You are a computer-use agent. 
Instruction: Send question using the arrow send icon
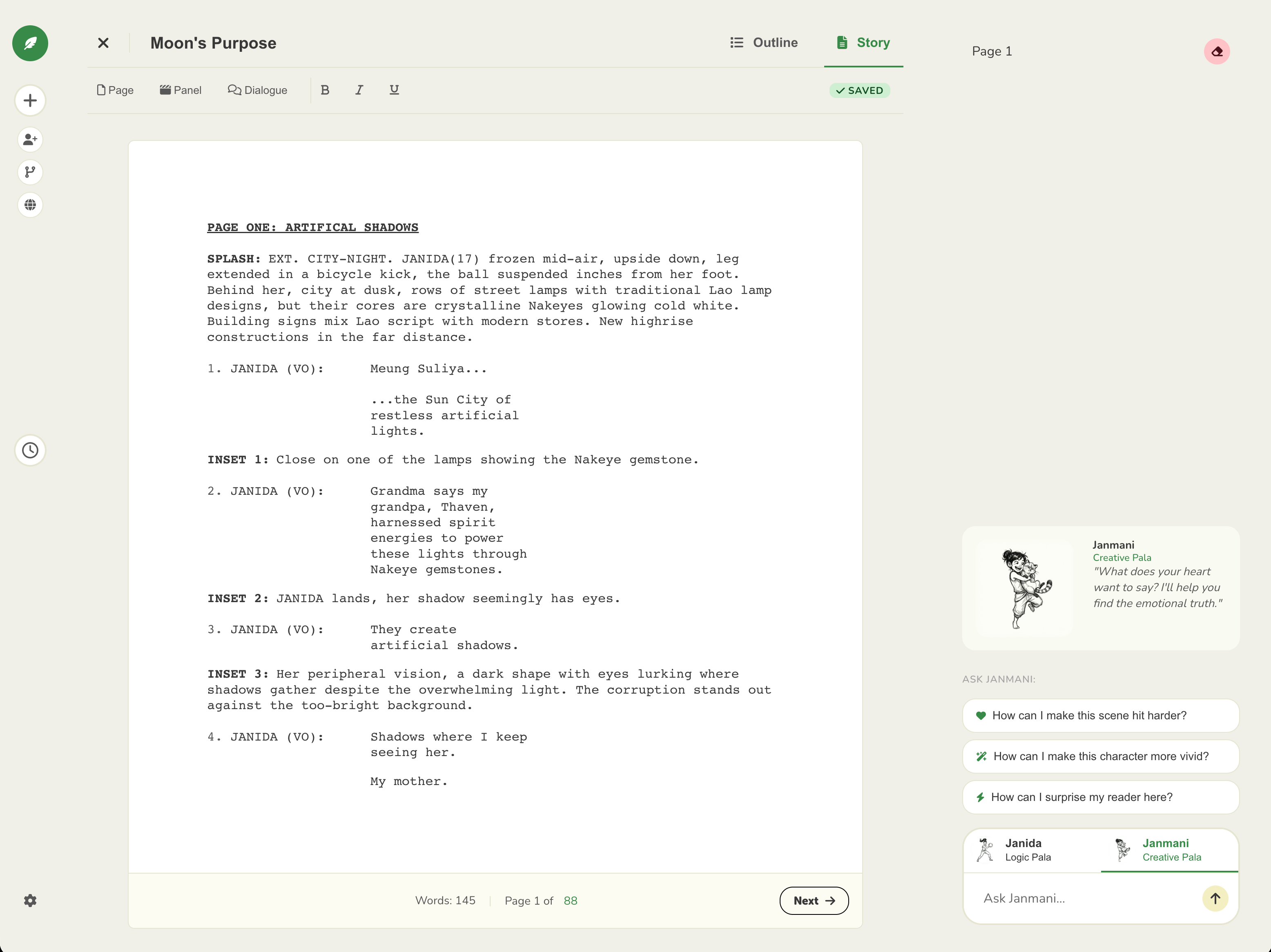click(1215, 898)
